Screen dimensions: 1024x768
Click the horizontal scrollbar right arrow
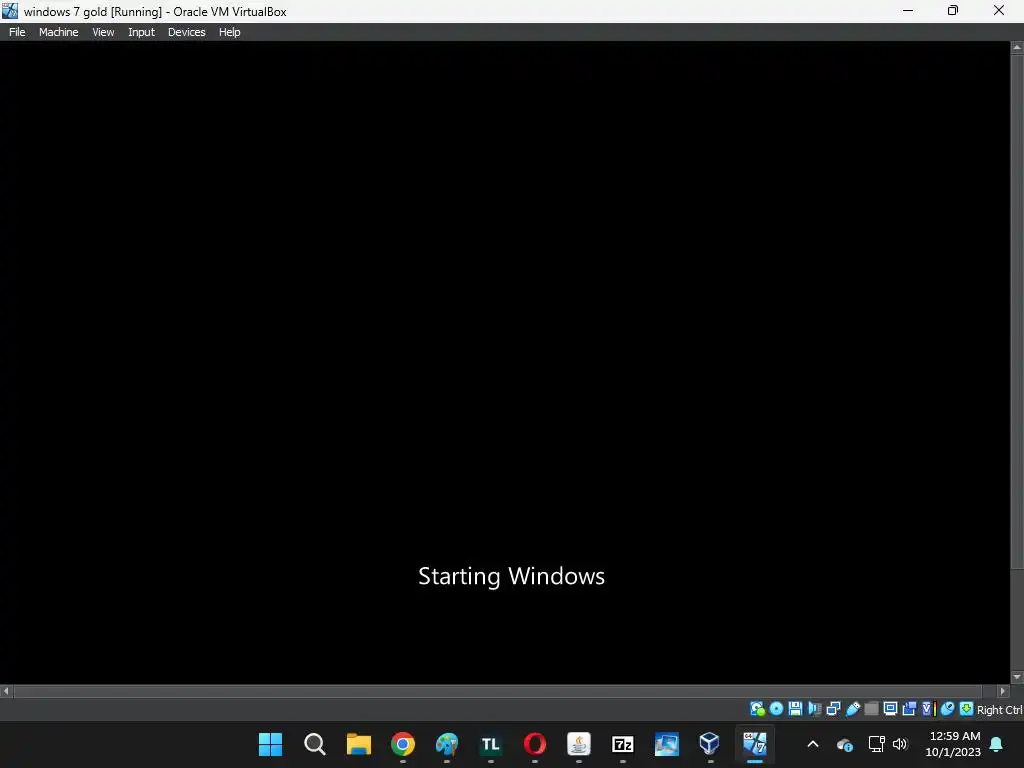tap(1003, 691)
